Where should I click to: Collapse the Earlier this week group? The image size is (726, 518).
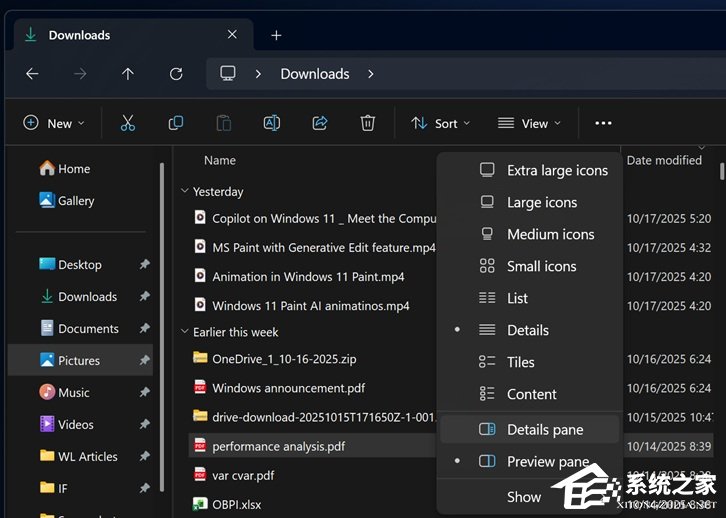pyautogui.click(x=184, y=332)
